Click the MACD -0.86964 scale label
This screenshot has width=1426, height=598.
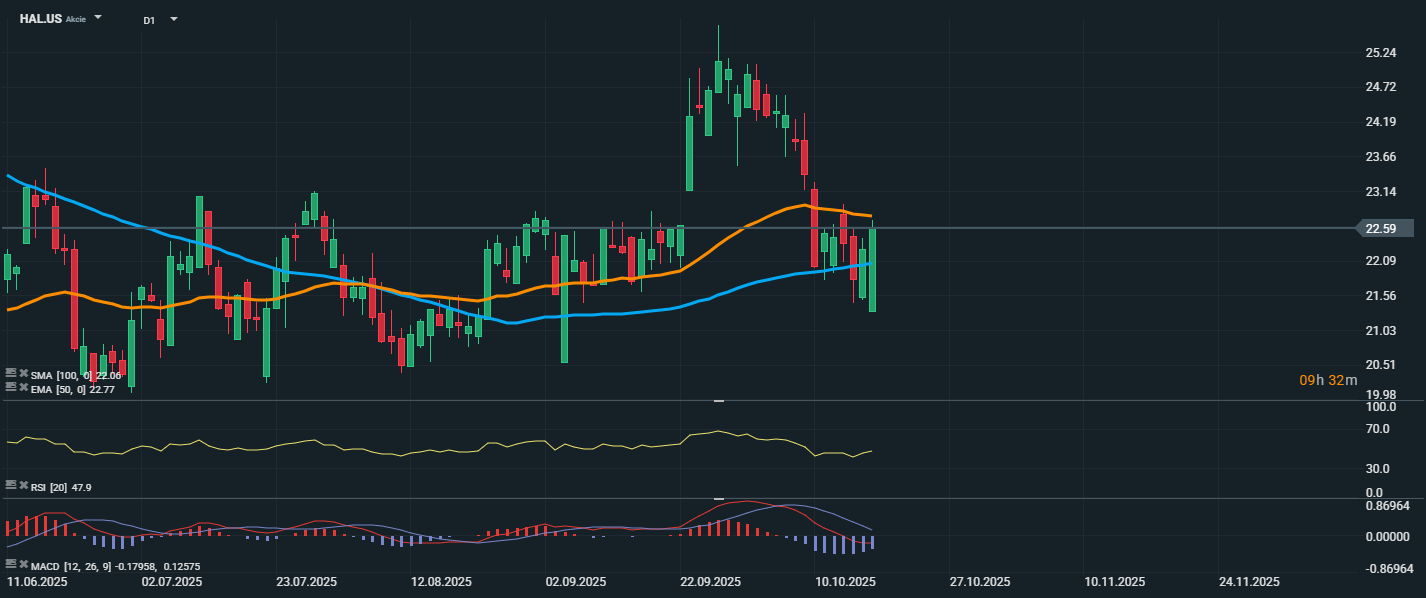tap(1389, 568)
